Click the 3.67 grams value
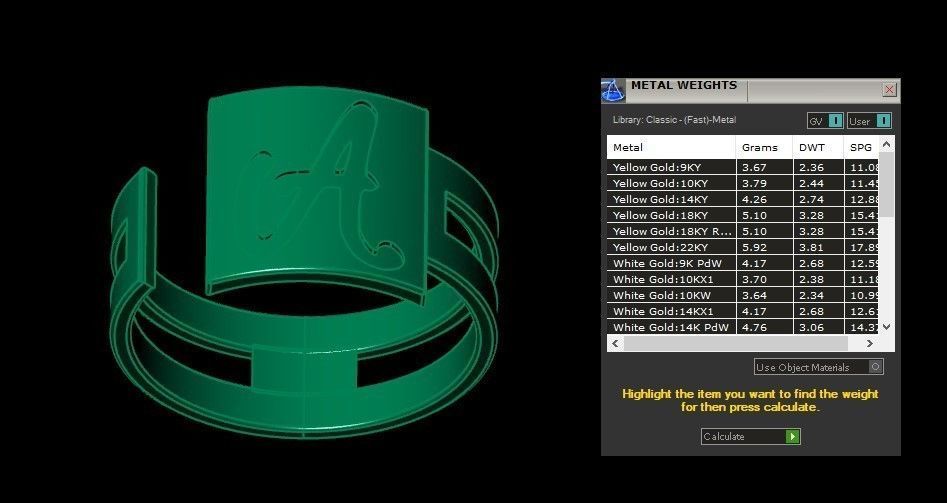 coord(754,167)
